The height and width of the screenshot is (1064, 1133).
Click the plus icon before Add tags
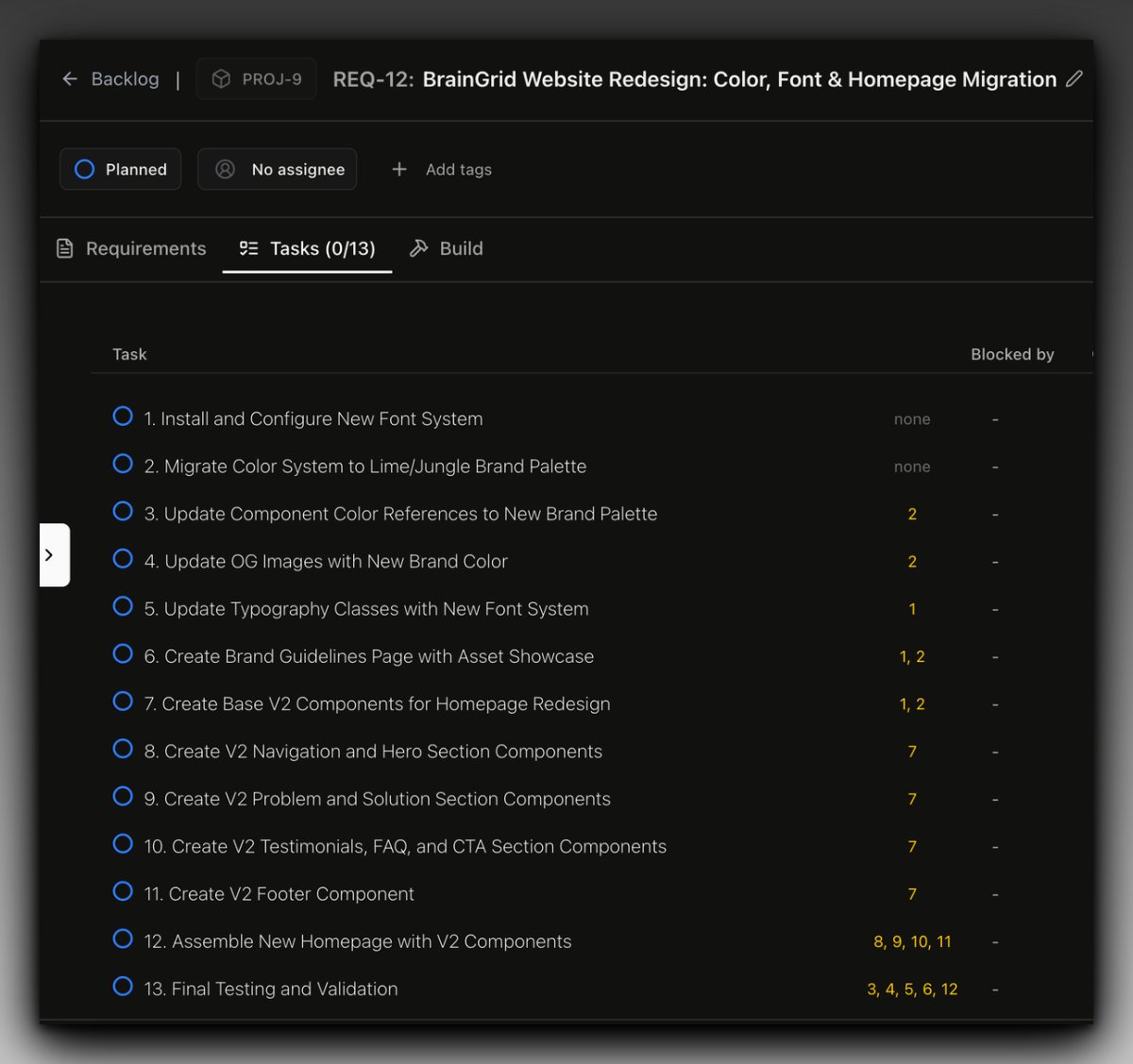[399, 169]
